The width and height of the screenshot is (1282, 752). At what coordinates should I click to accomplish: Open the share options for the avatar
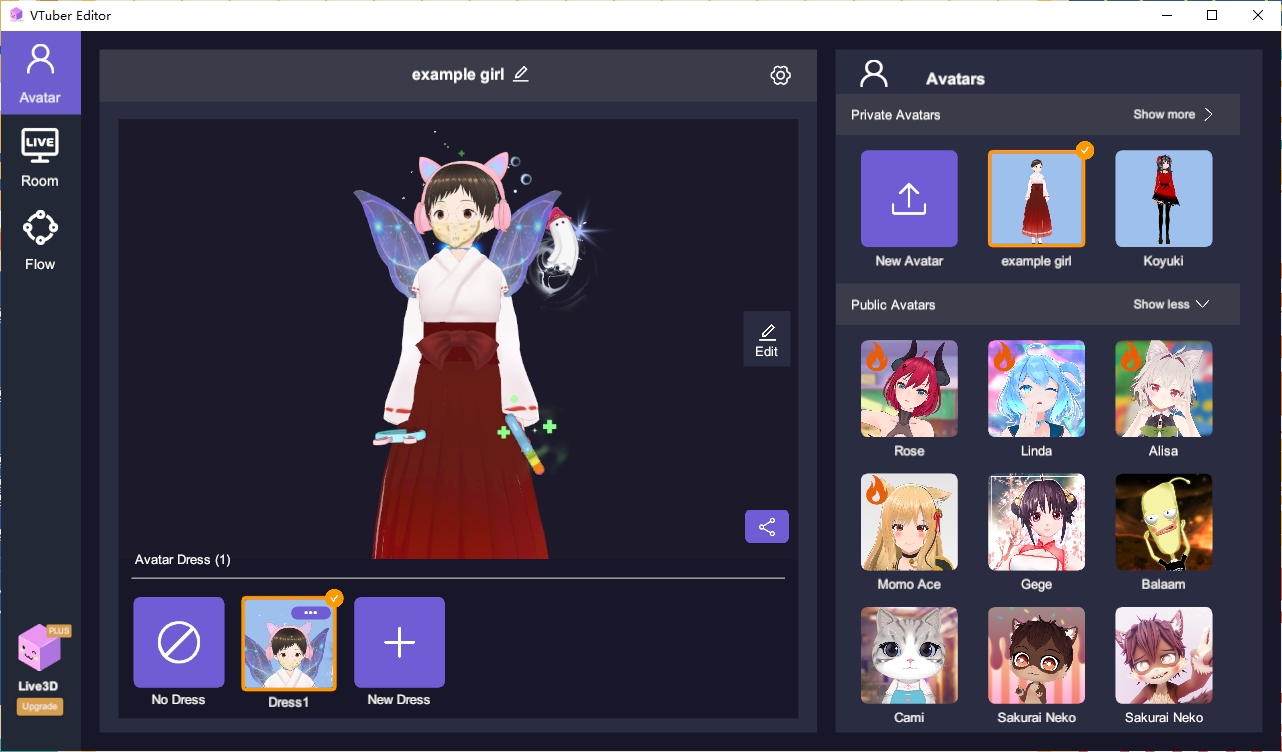(x=766, y=526)
